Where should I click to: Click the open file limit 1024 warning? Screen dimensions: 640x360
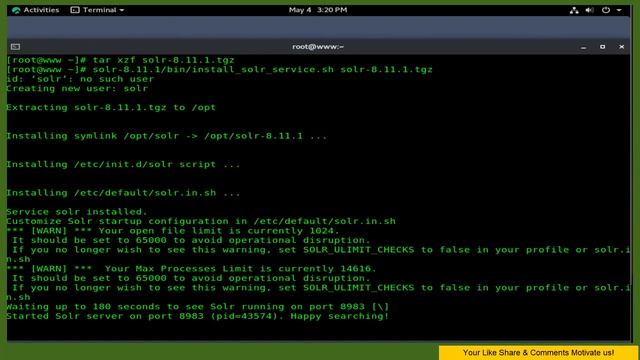[173, 231]
